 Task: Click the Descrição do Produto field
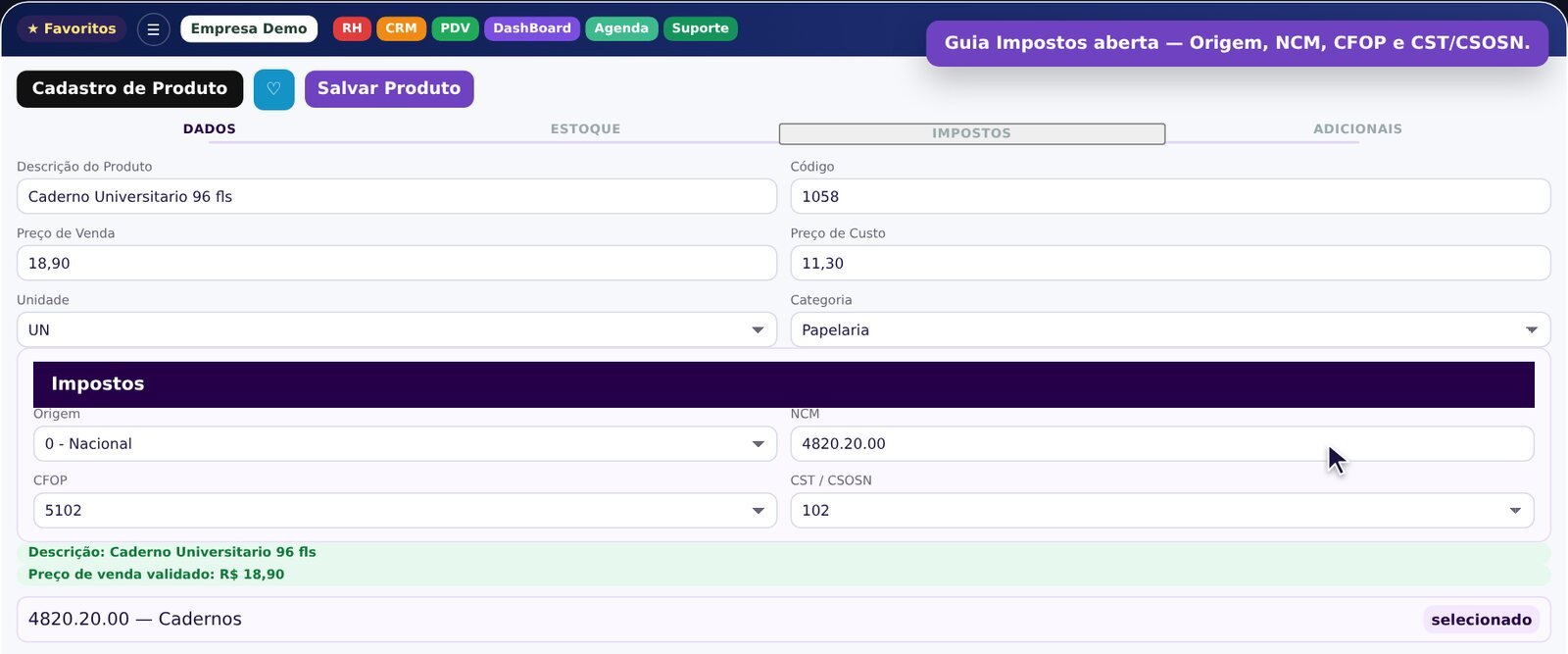[x=397, y=196]
